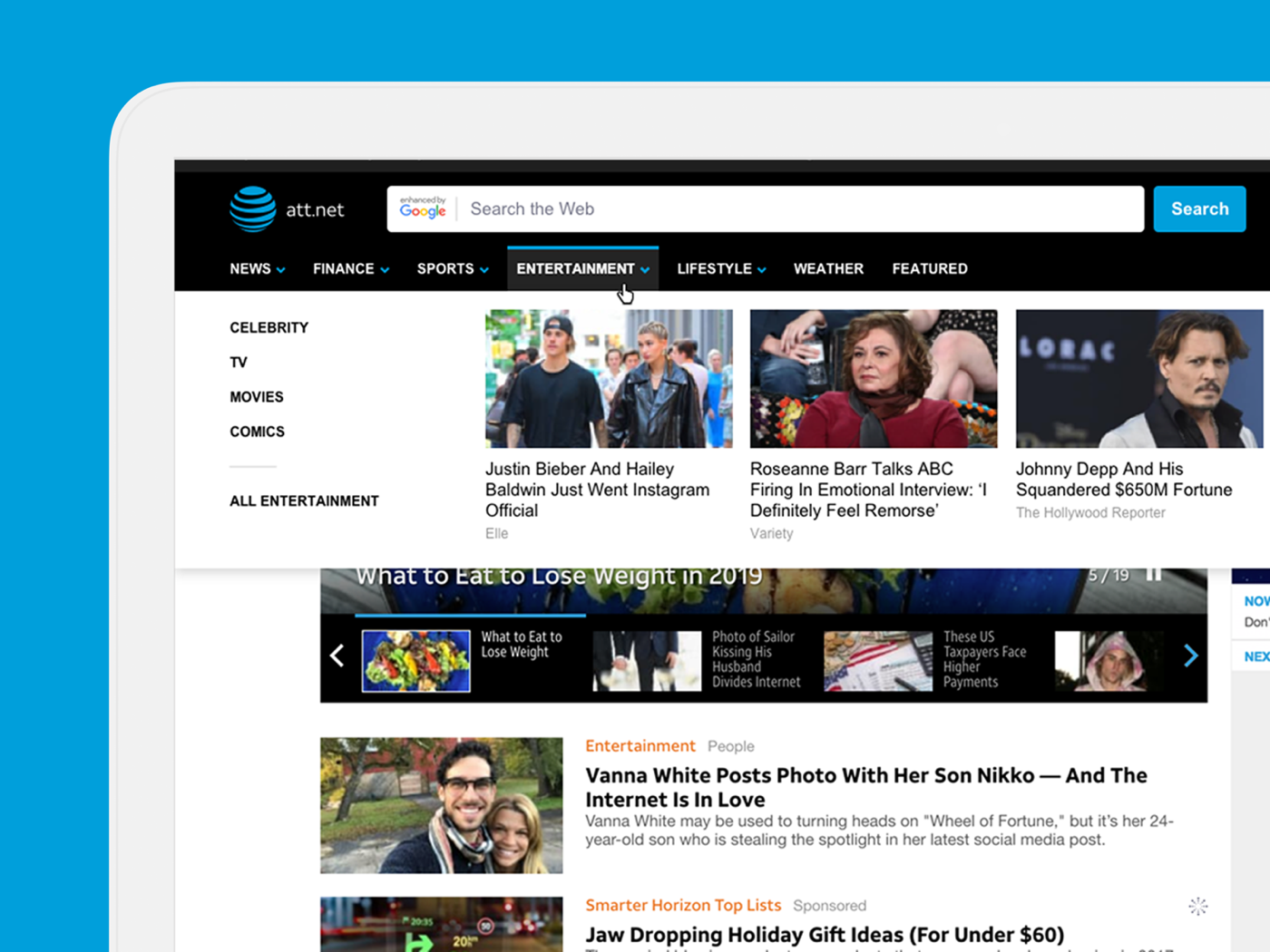
Task: Click The Hollywood Reporter source label
Action: (1090, 512)
